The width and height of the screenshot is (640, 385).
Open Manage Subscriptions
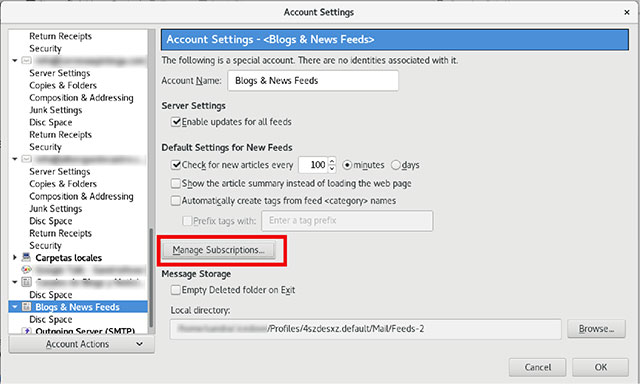(x=219, y=250)
